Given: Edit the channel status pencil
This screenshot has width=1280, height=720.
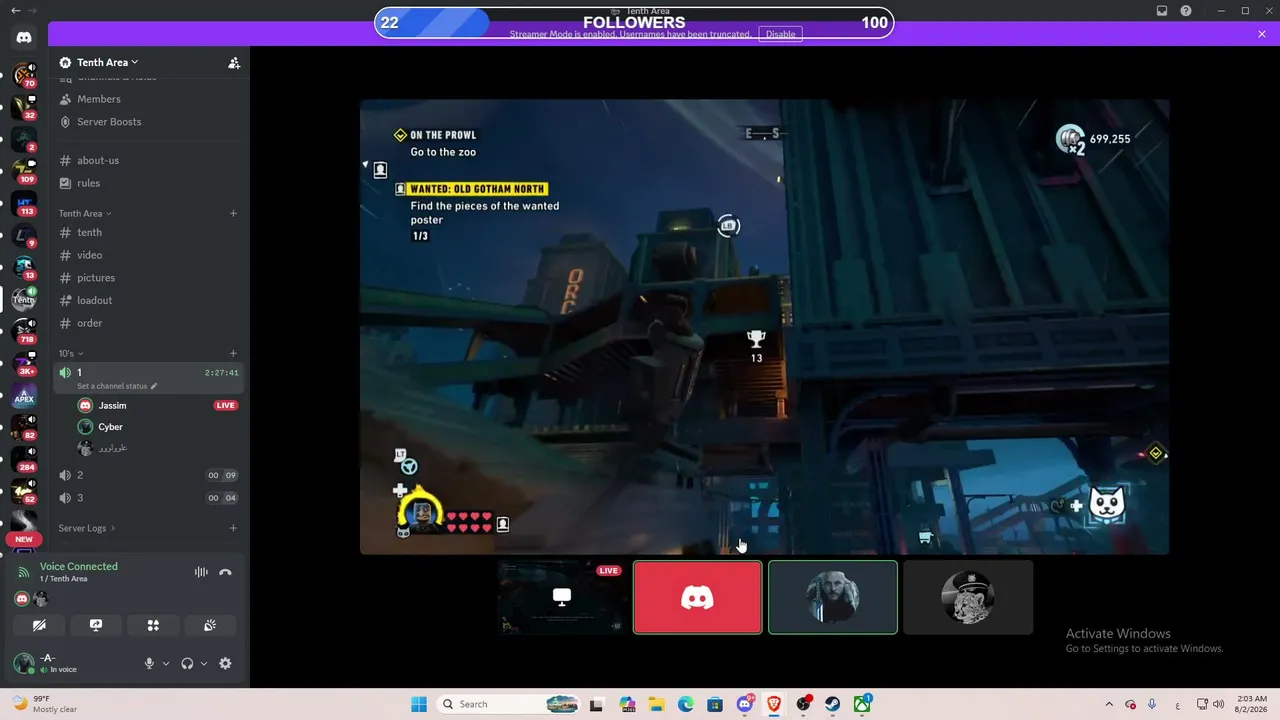Looking at the screenshot, I should tap(153, 386).
